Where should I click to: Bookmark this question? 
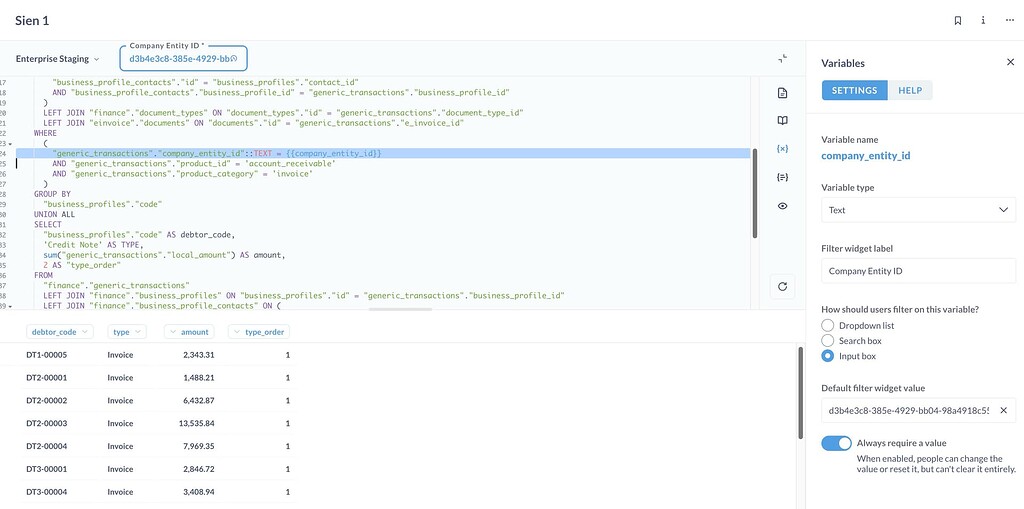pos(957,20)
